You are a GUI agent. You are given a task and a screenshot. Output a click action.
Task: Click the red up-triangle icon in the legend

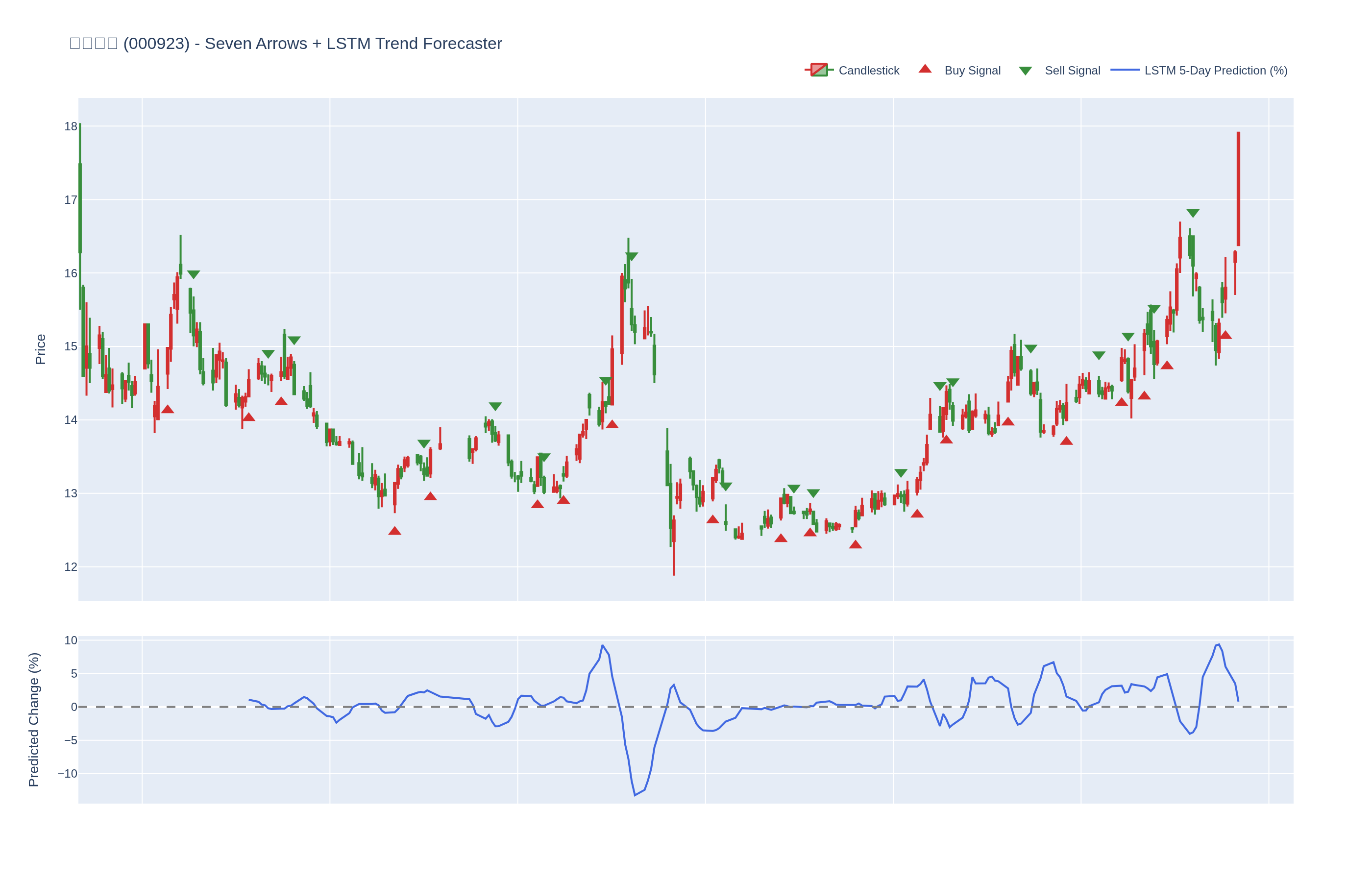(925, 69)
